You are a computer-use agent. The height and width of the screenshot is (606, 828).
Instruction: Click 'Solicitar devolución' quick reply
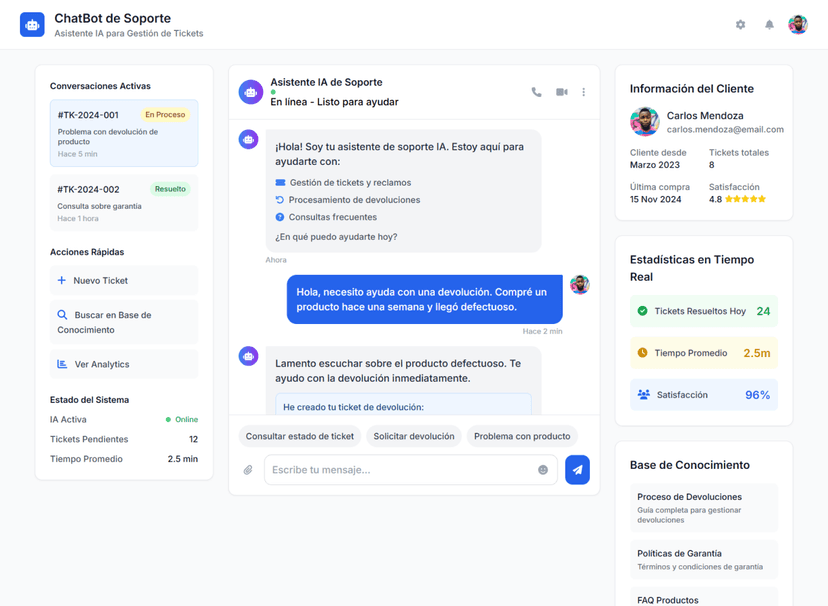[414, 437]
